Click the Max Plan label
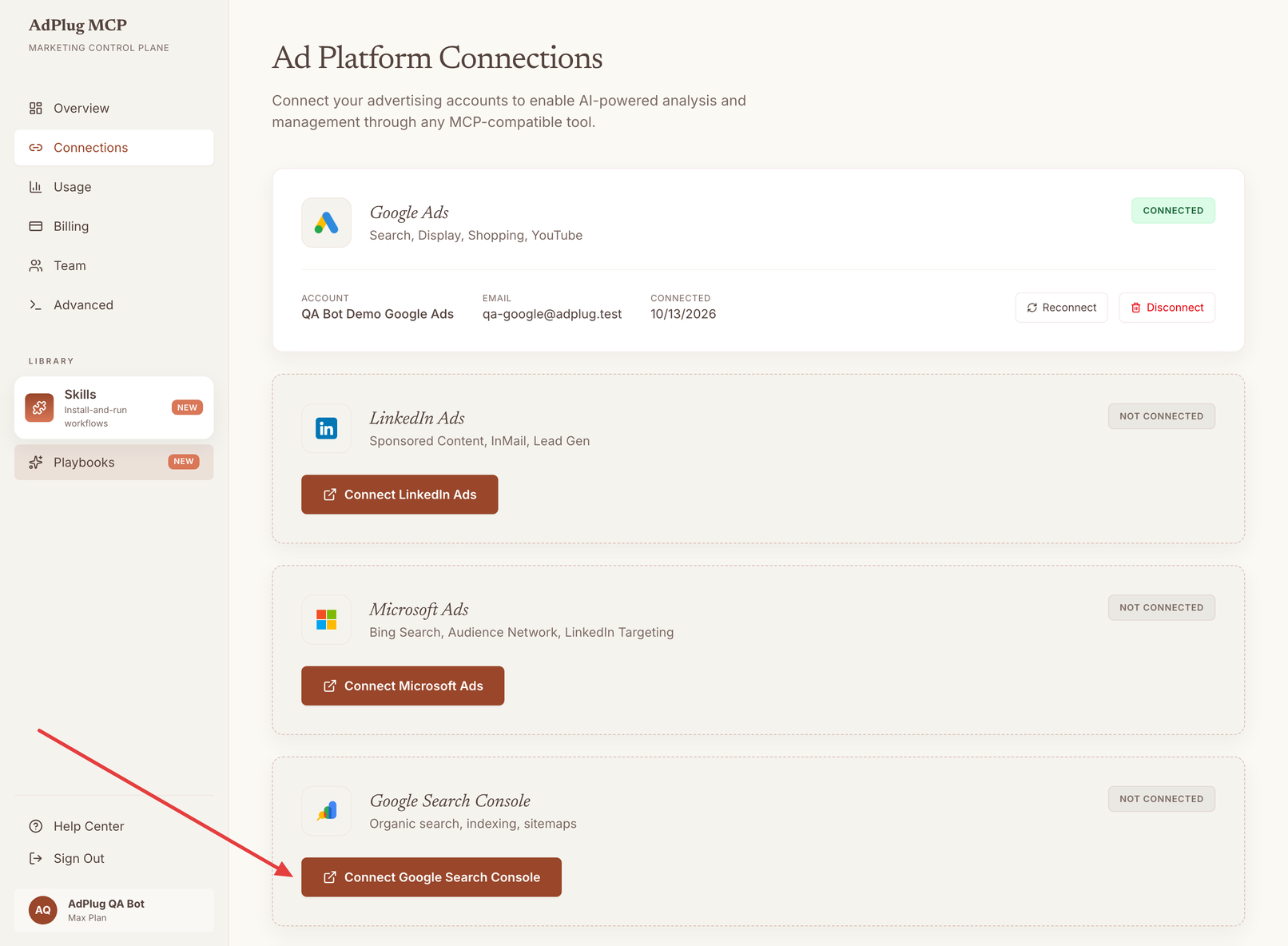1288x946 pixels. (87, 918)
